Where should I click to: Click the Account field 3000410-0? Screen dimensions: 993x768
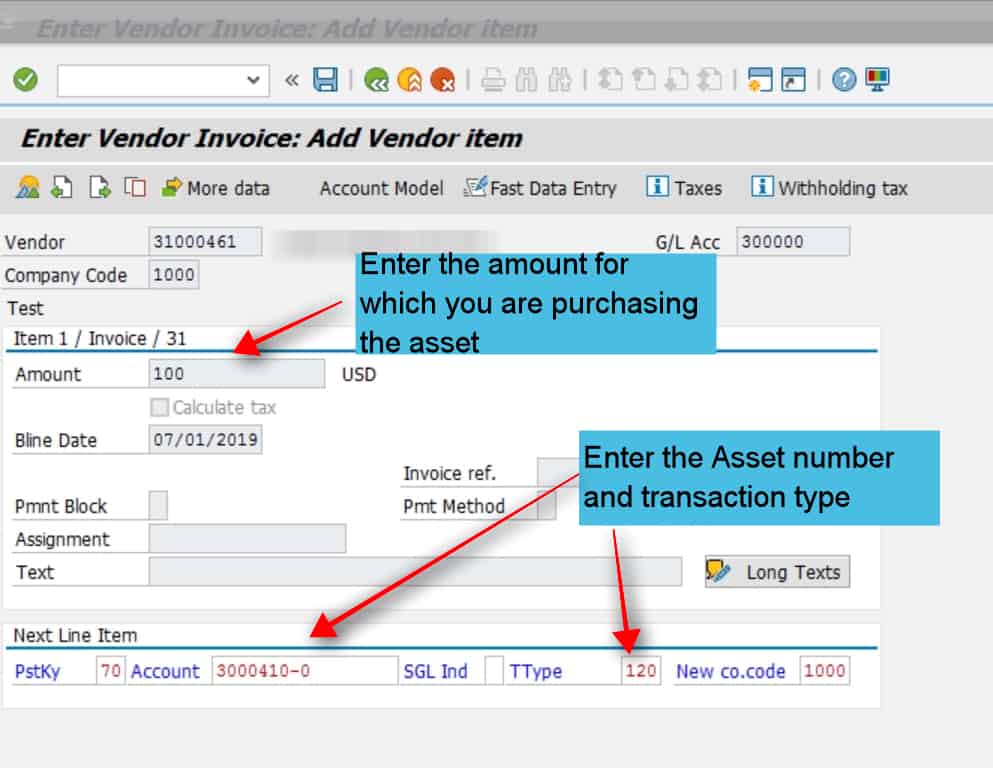(x=305, y=670)
